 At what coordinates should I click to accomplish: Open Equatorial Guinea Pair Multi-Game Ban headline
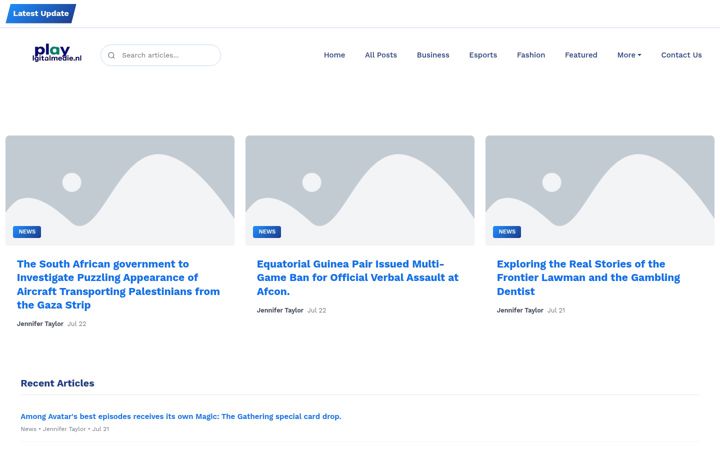pos(358,277)
